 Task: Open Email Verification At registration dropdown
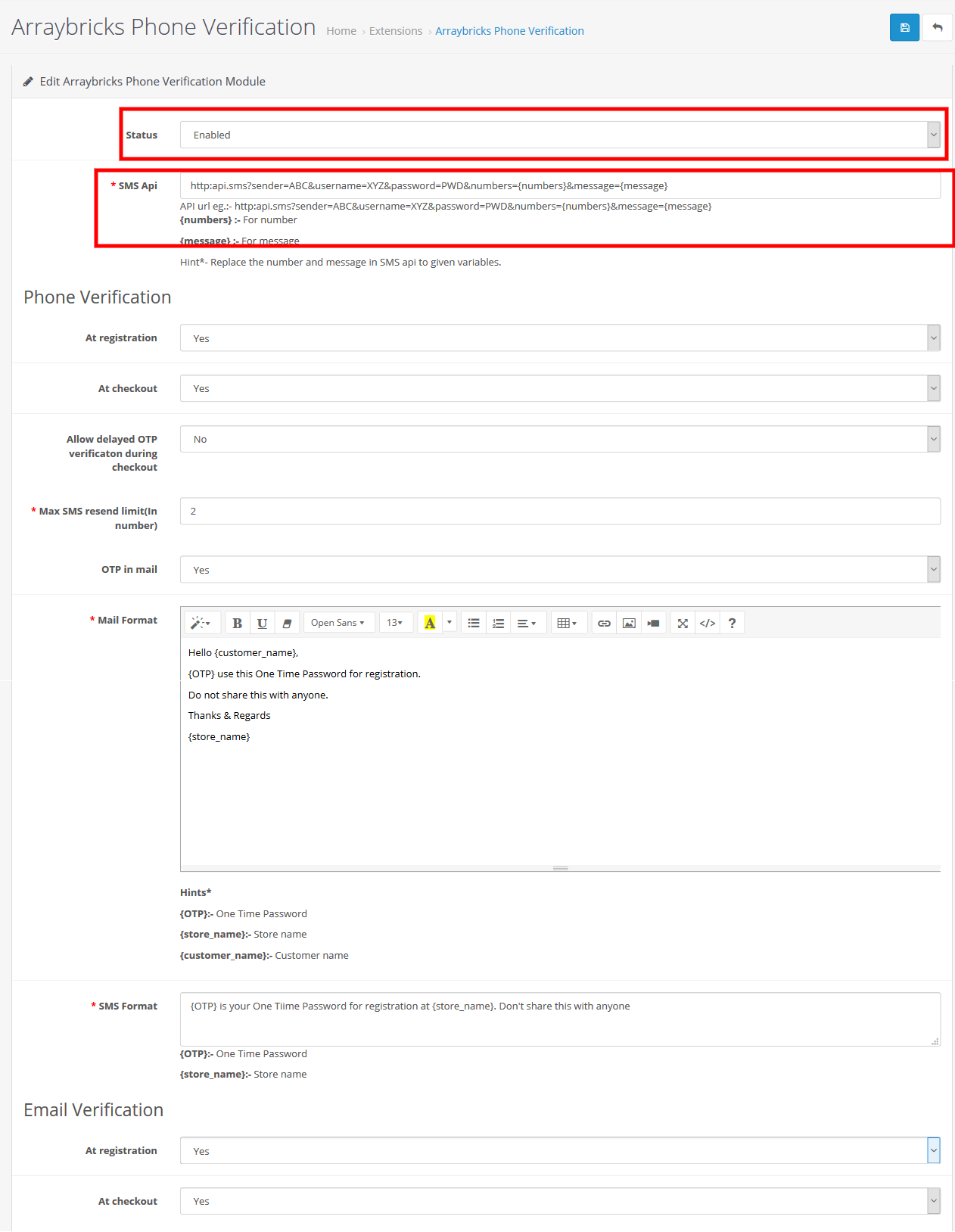(x=560, y=1150)
